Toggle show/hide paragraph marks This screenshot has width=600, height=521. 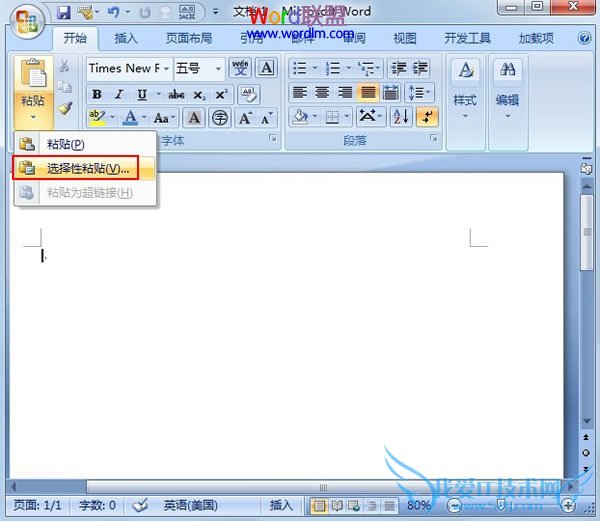point(427,116)
